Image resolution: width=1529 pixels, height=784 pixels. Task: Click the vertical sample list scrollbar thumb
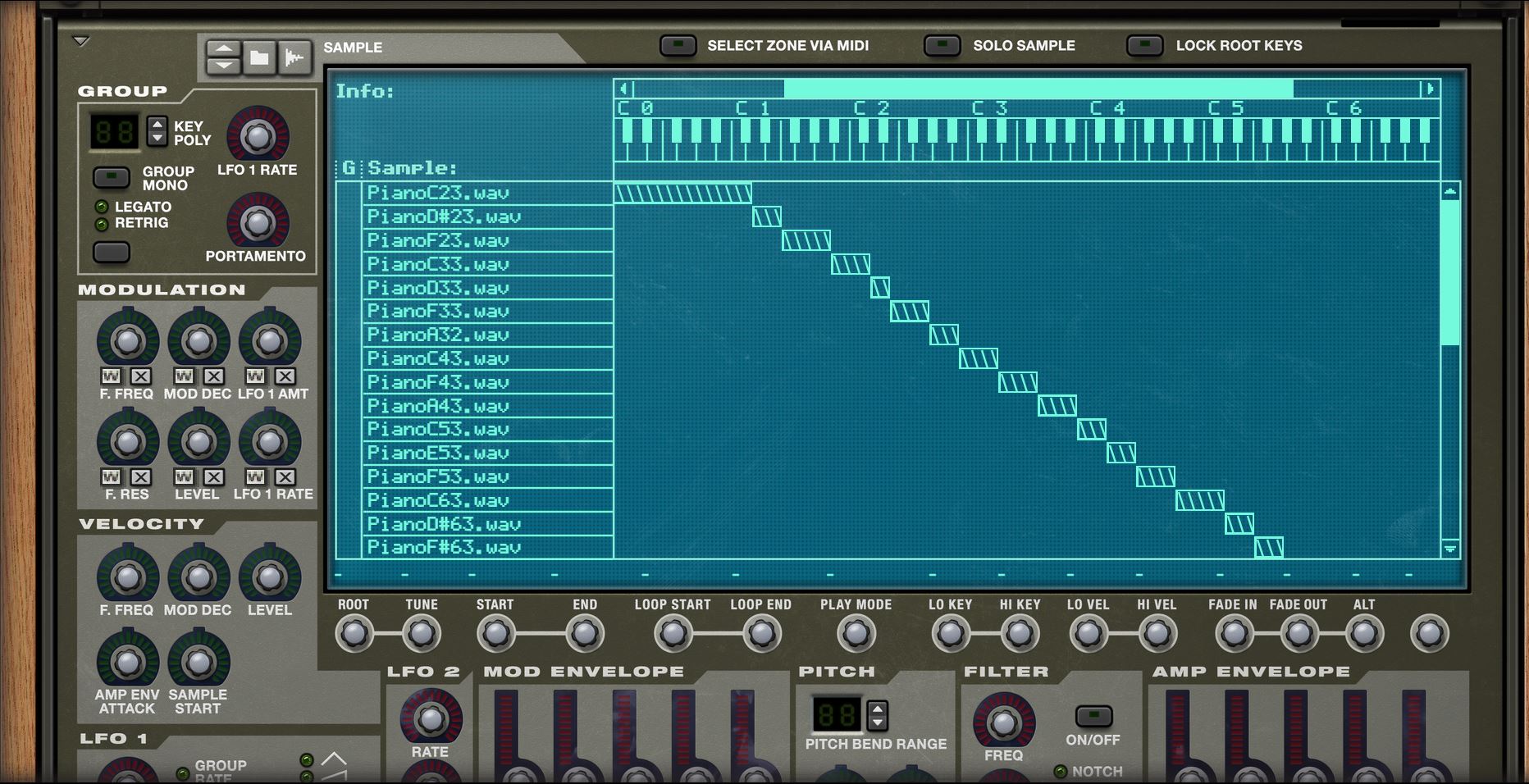[1450, 272]
